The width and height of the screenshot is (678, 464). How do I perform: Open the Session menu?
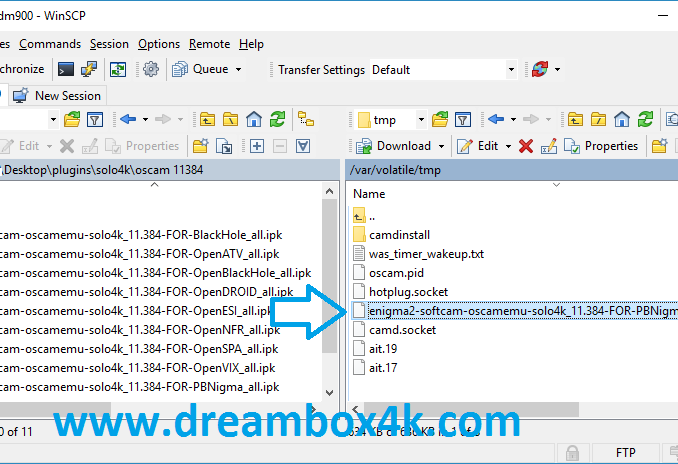(109, 44)
